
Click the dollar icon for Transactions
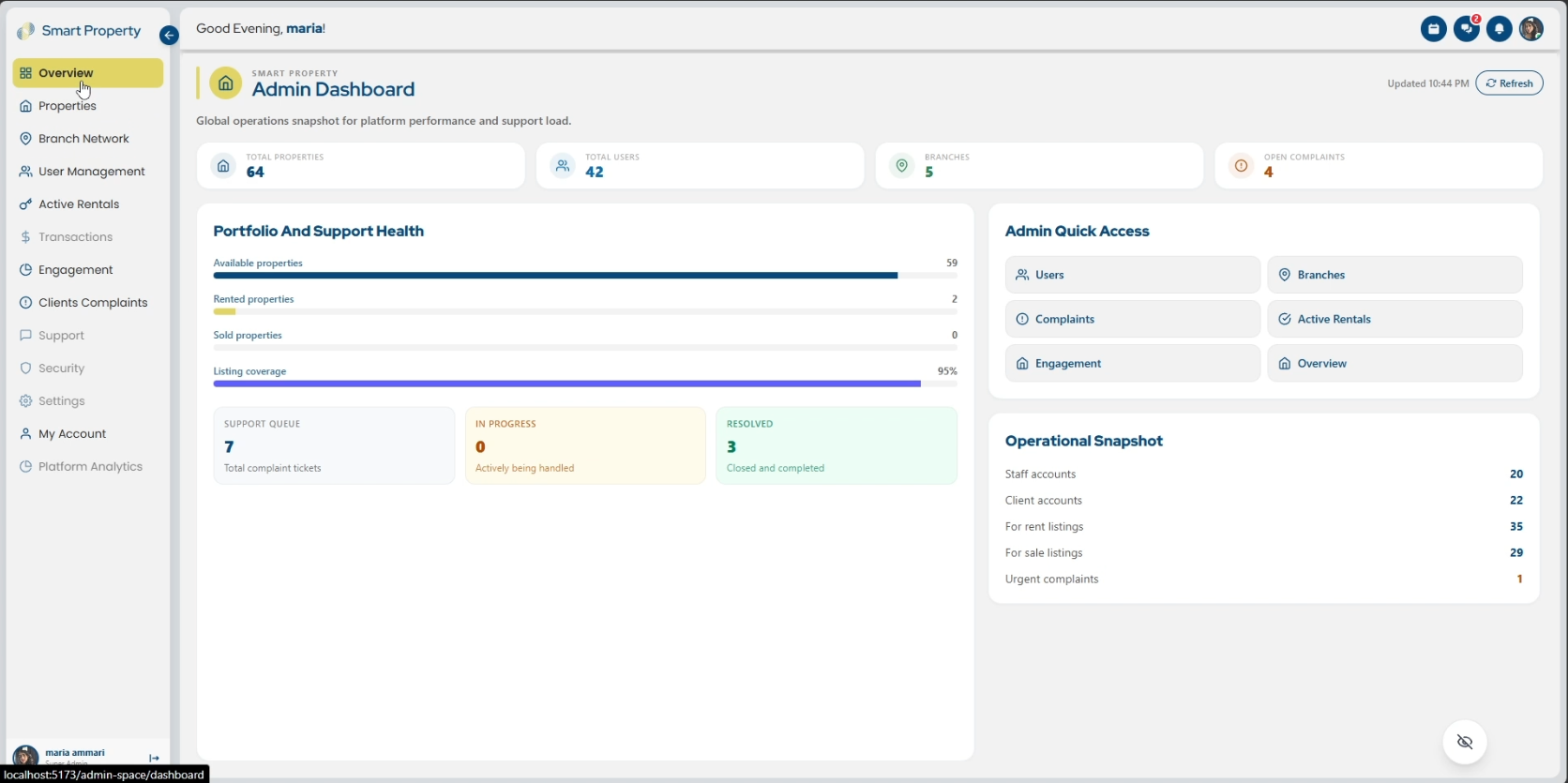tap(25, 237)
